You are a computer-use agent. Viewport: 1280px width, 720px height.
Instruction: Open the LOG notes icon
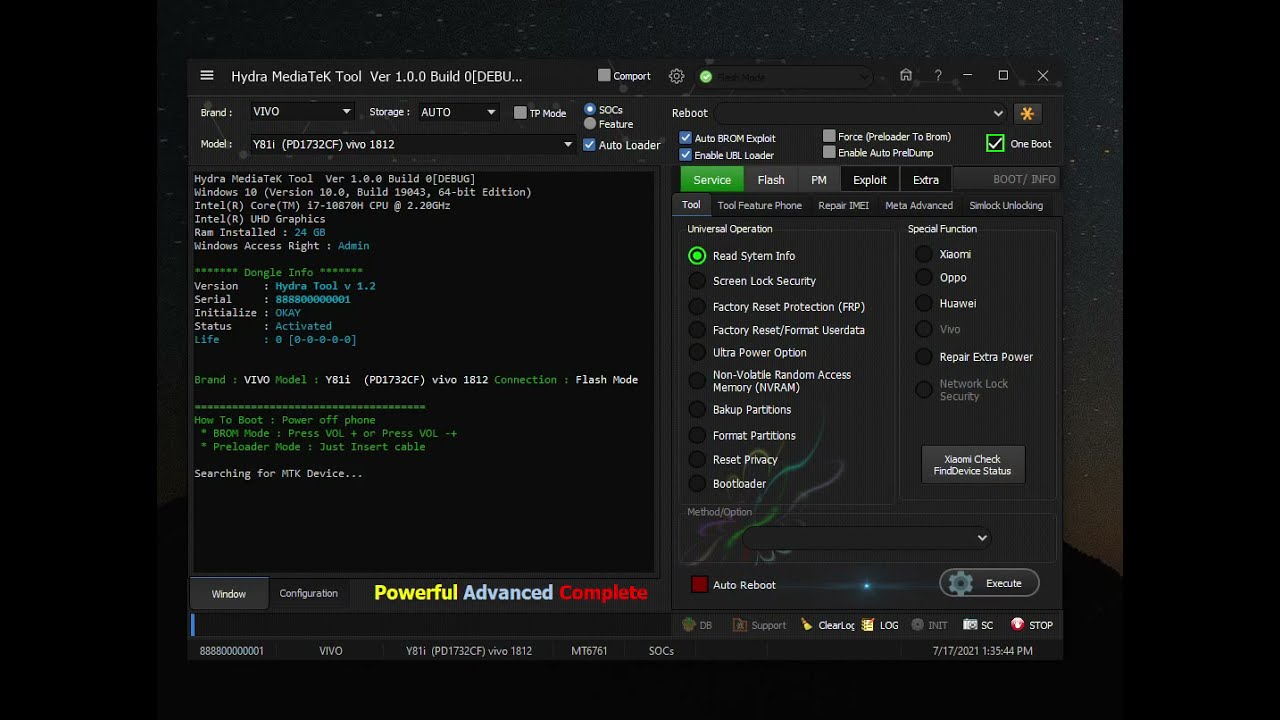867,625
